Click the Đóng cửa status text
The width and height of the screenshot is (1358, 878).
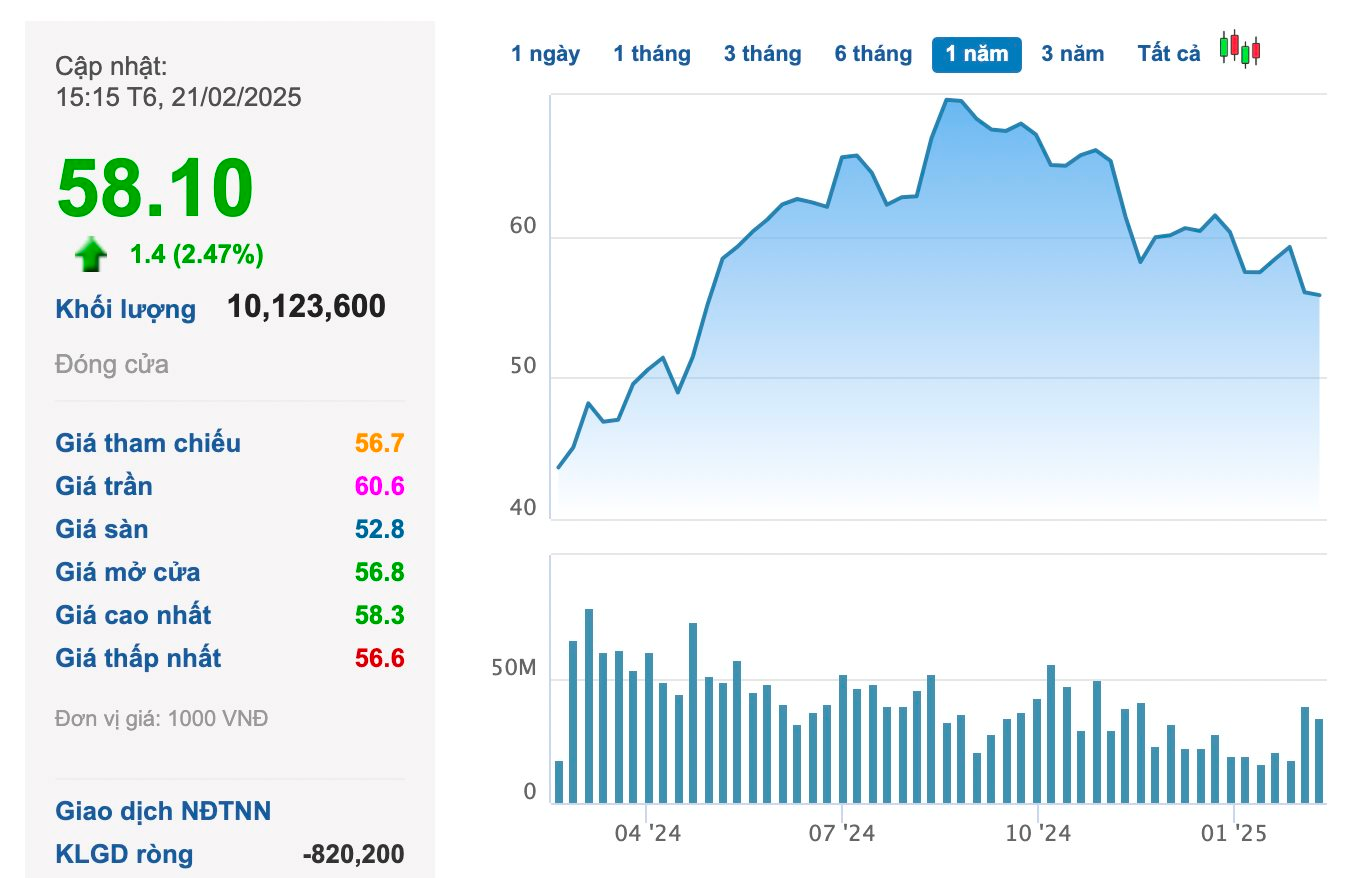(112, 364)
